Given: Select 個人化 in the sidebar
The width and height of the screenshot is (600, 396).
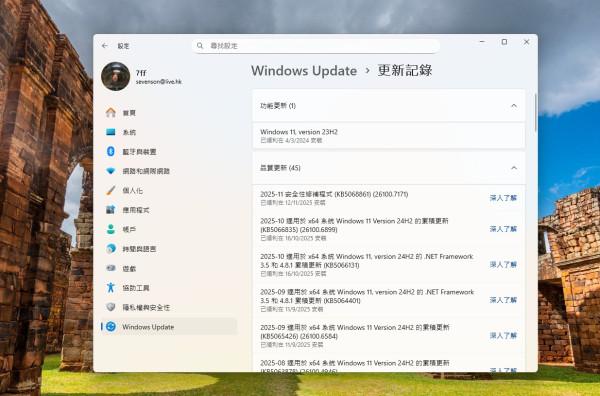Looking at the screenshot, I should point(169,191).
